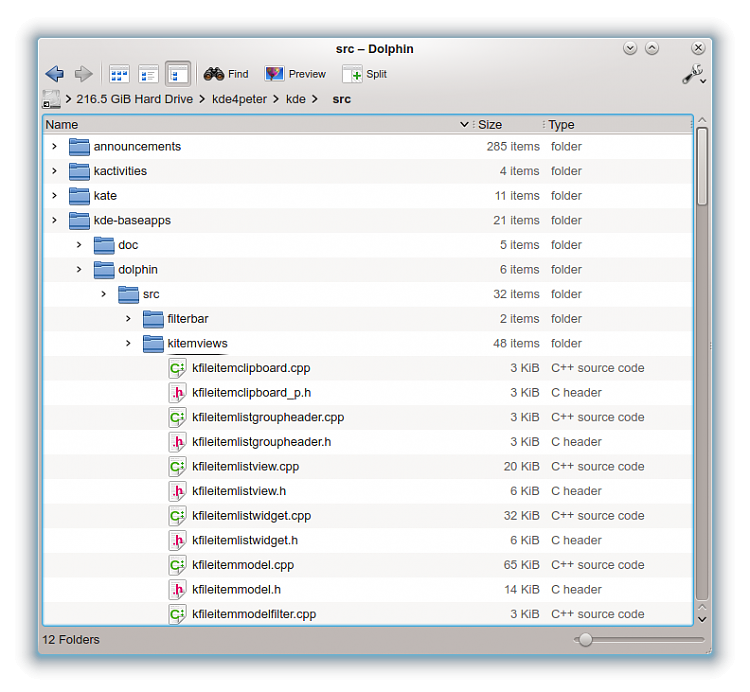Select the kde-baseapps folder icon
The width and height of the screenshot is (750, 692).
(79, 220)
